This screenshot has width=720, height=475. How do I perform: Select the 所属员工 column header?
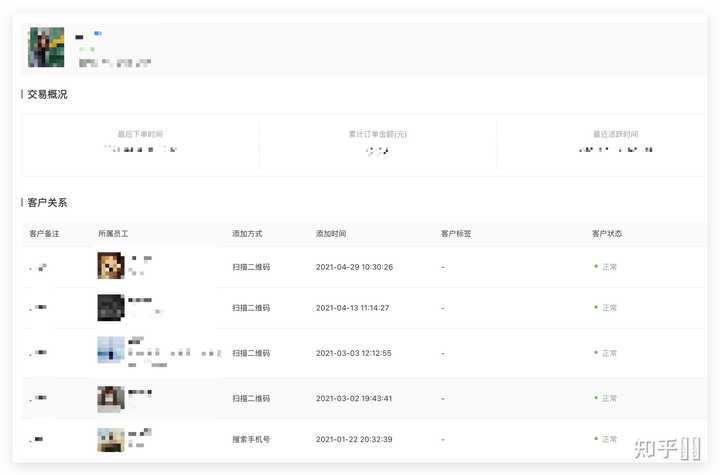[x=113, y=234]
